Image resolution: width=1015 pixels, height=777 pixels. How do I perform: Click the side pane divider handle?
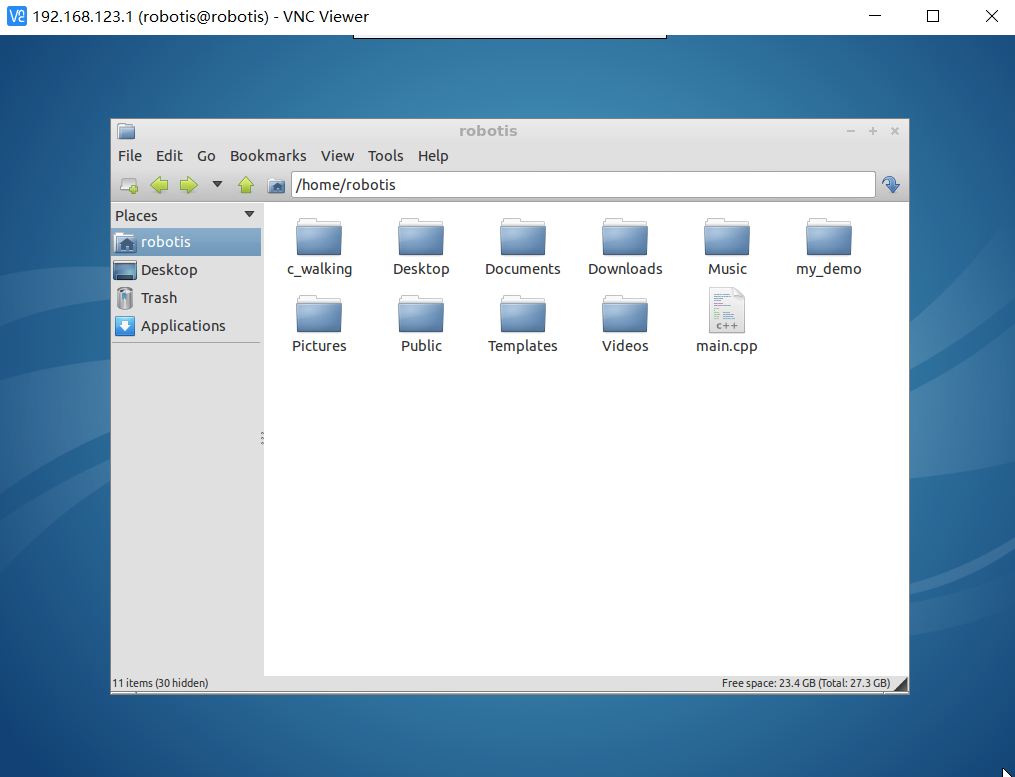(x=262, y=438)
